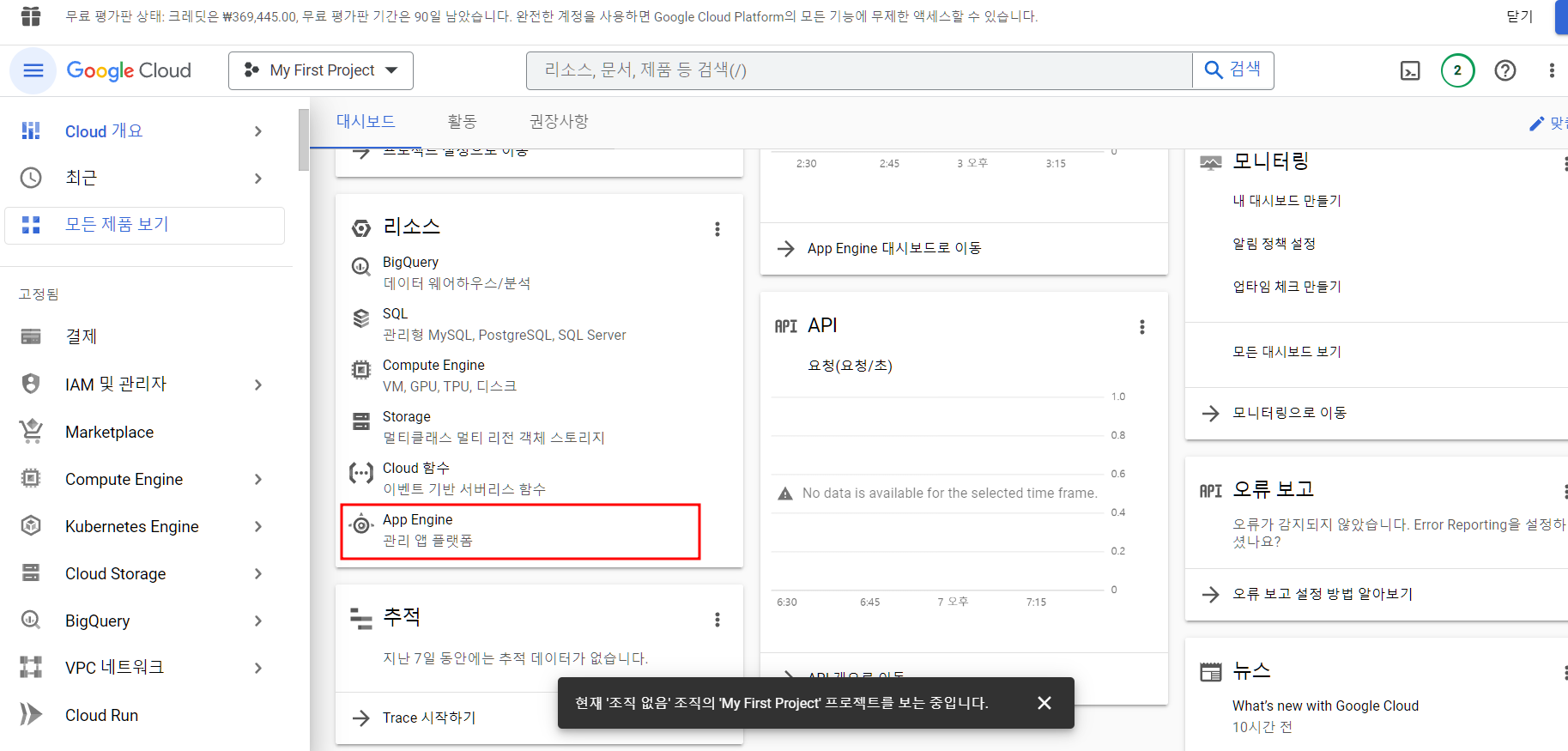Open 추적 card three-dot menu

click(x=717, y=620)
